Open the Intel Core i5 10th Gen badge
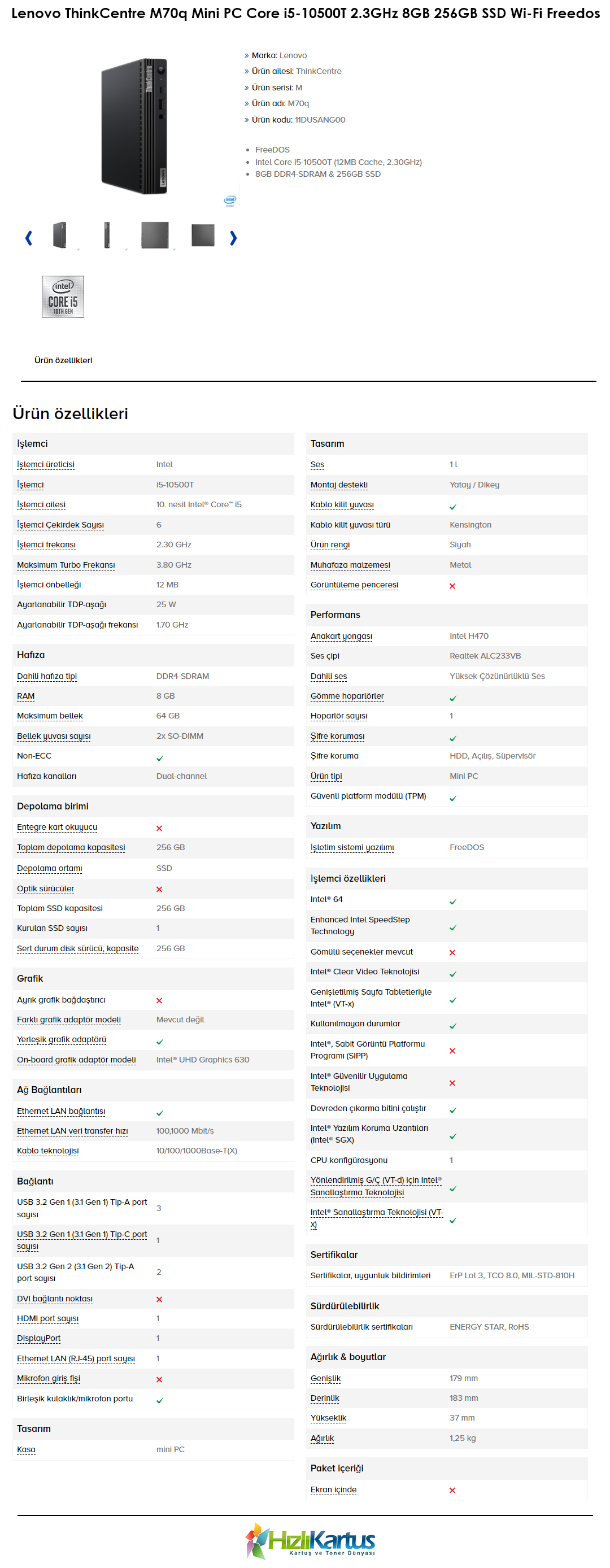The width and height of the screenshot is (610, 1568). (x=63, y=297)
